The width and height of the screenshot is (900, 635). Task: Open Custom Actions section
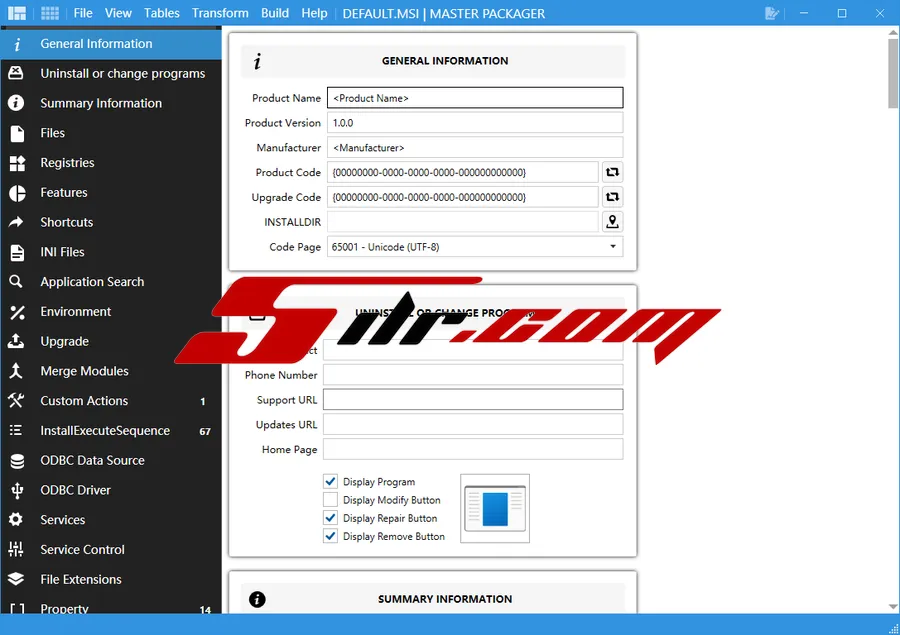point(111,401)
